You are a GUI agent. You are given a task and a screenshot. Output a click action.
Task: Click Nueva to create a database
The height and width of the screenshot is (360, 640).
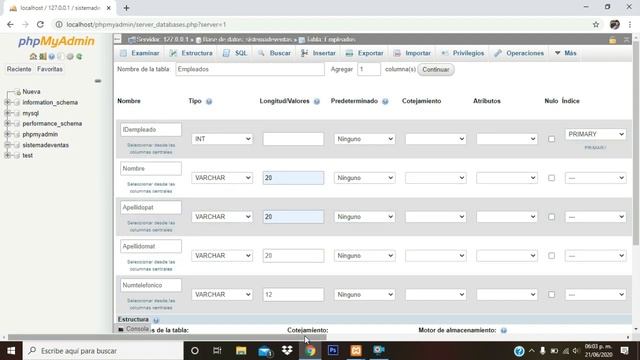tap(31, 92)
